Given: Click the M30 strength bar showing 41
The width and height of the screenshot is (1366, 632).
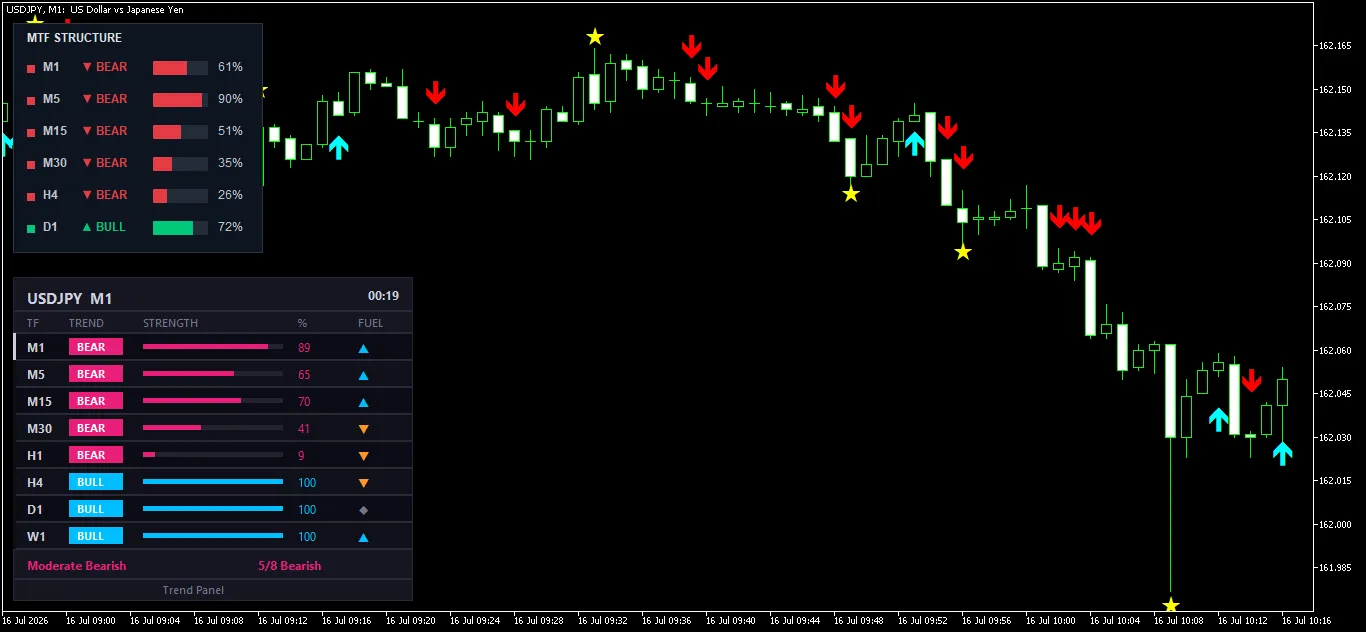Looking at the screenshot, I should click(213, 428).
